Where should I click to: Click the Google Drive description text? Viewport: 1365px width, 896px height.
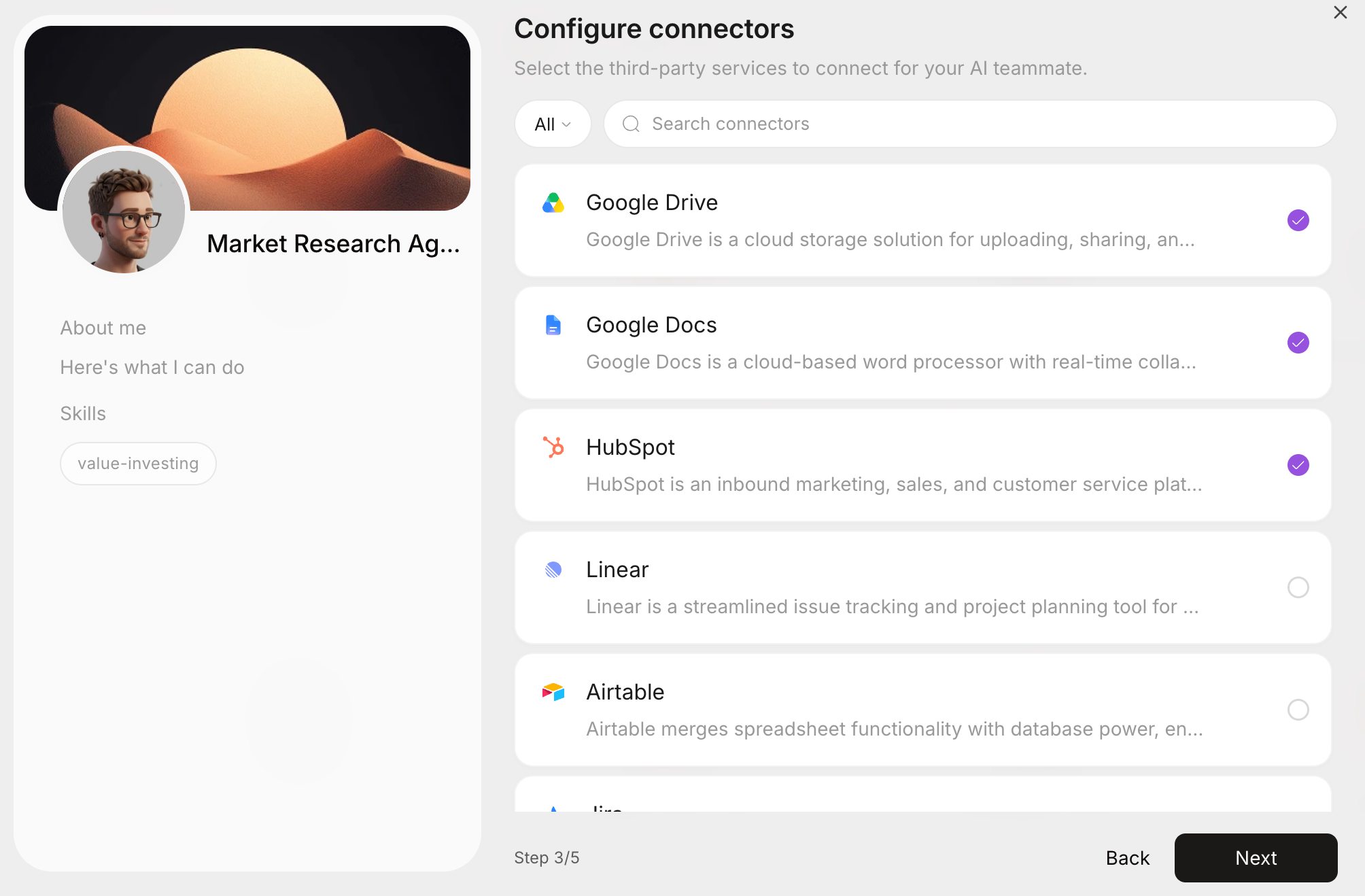(x=891, y=239)
